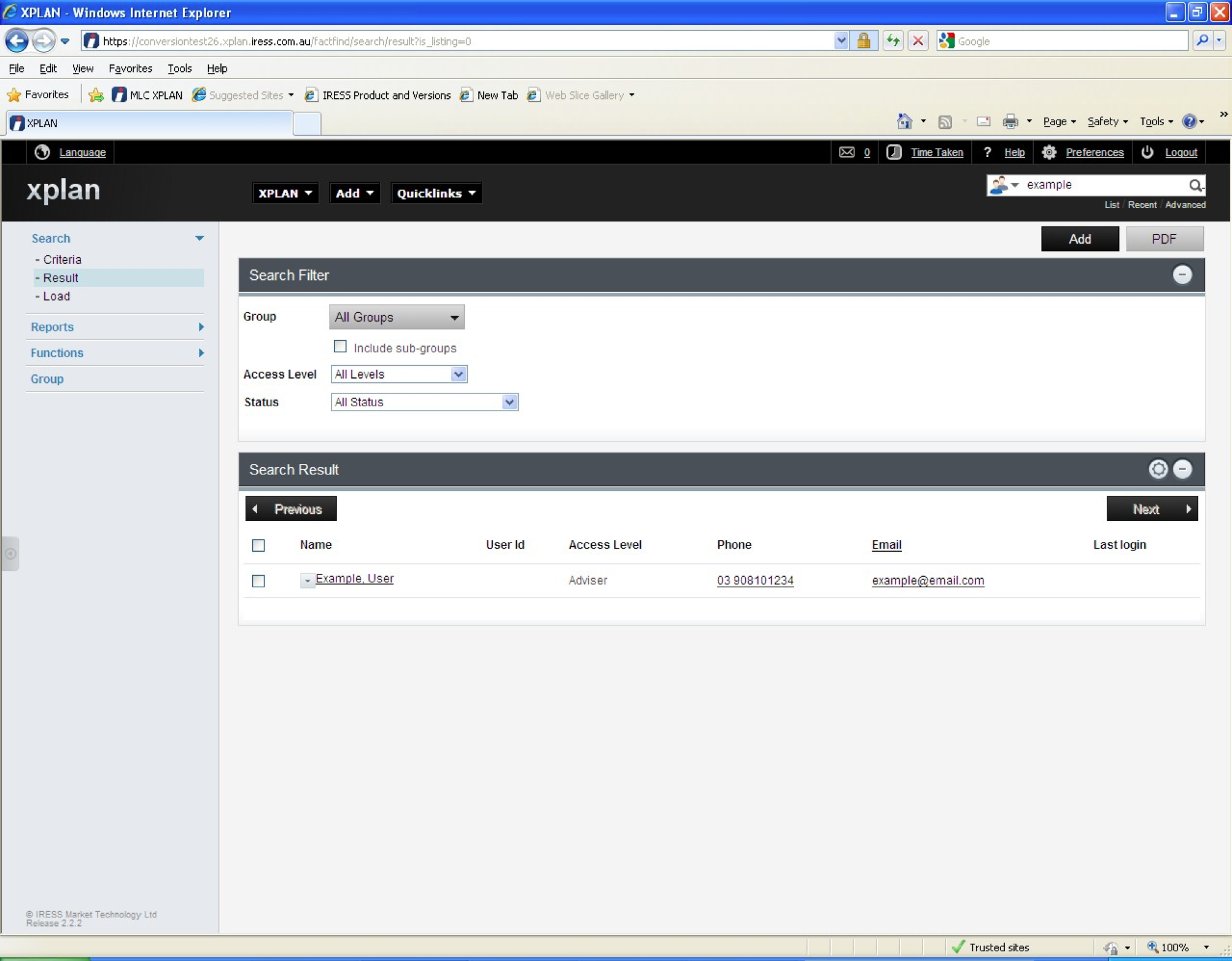Click the Language globe icon
Image resolution: width=1232 pixels, height=961 pixels.
(42, 152)
